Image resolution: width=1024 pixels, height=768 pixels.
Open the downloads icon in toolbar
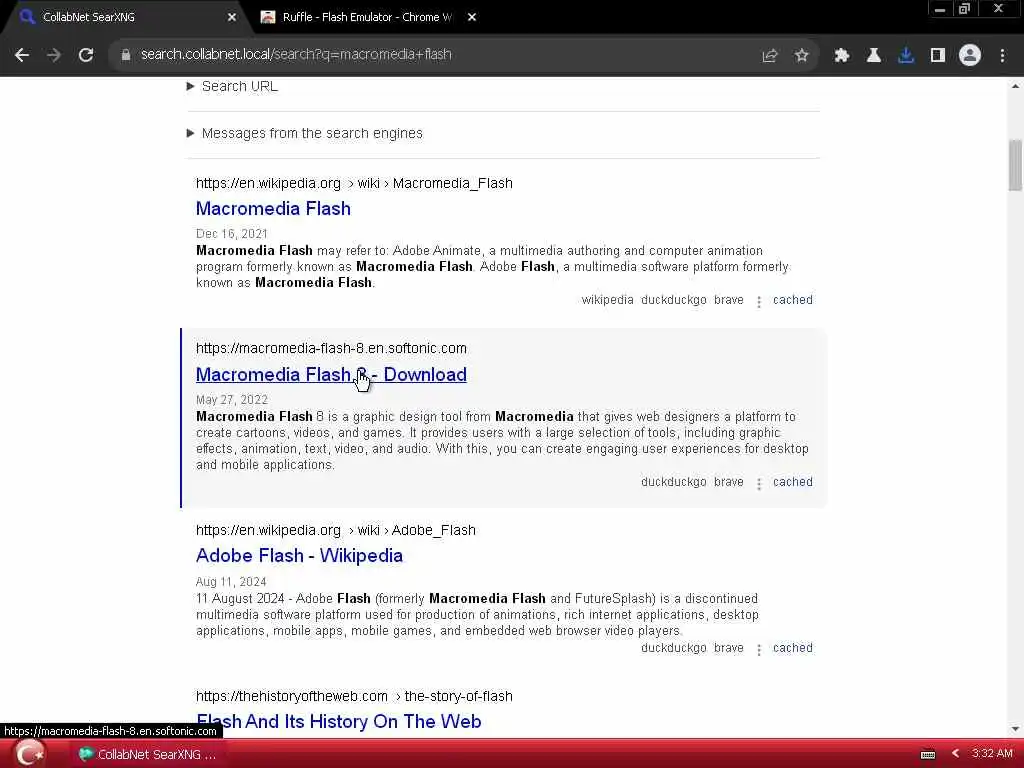point(906,56)
